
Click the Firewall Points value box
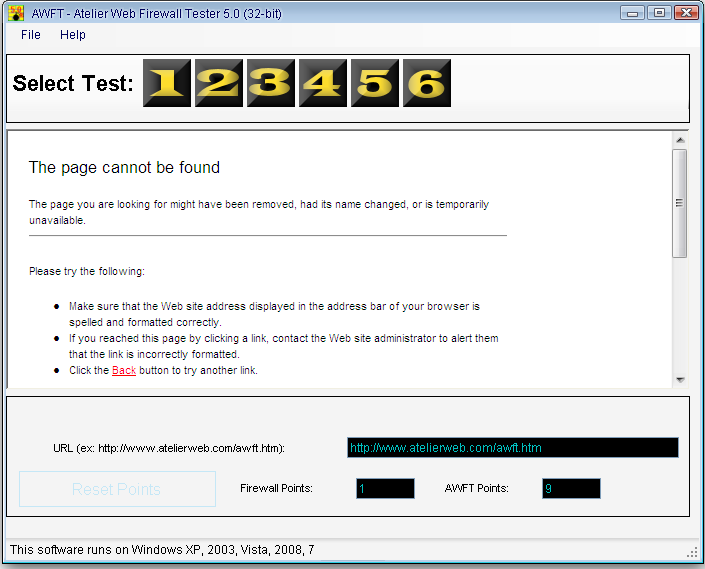tap(385, 489)
